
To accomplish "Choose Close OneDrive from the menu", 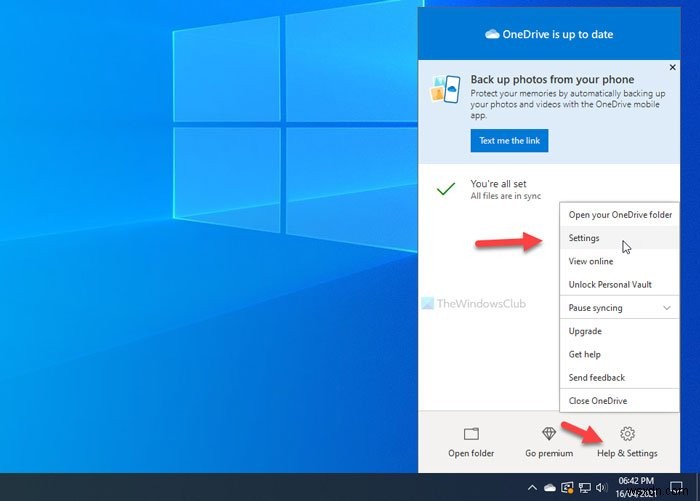I will pyautogui.click(x=619, y=401).
